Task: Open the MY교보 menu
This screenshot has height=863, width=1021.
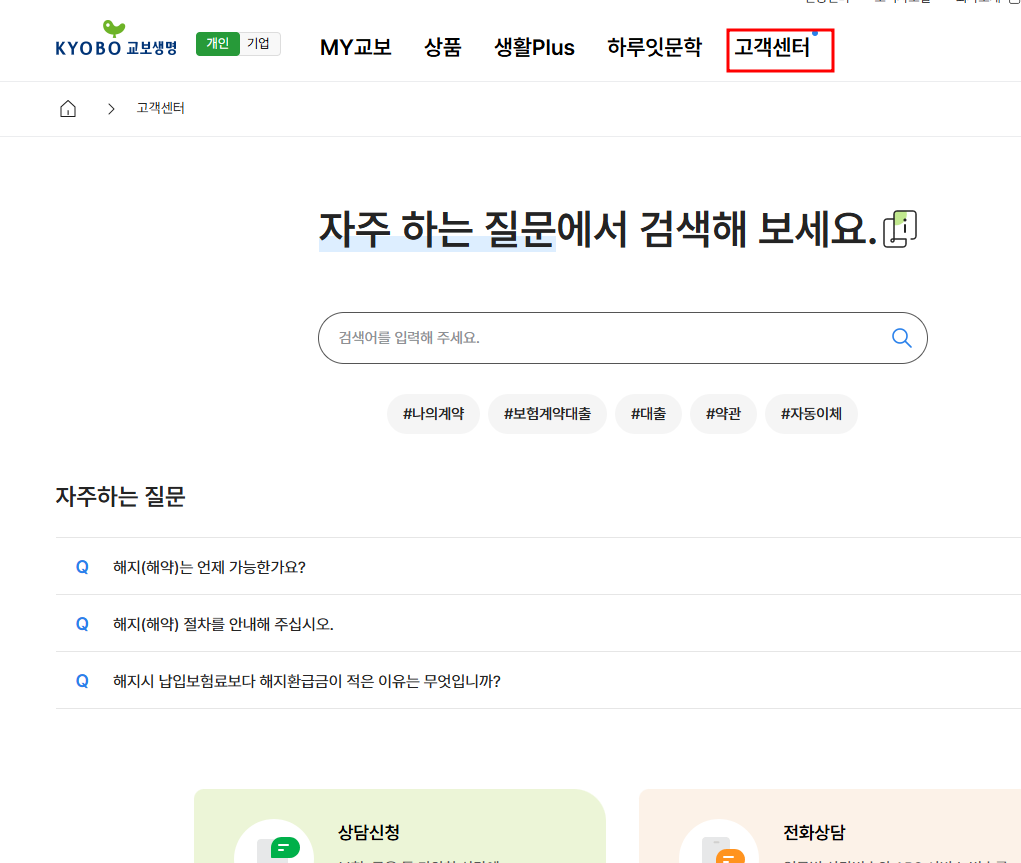Action: pyautogui.click(x=356, y=48)
